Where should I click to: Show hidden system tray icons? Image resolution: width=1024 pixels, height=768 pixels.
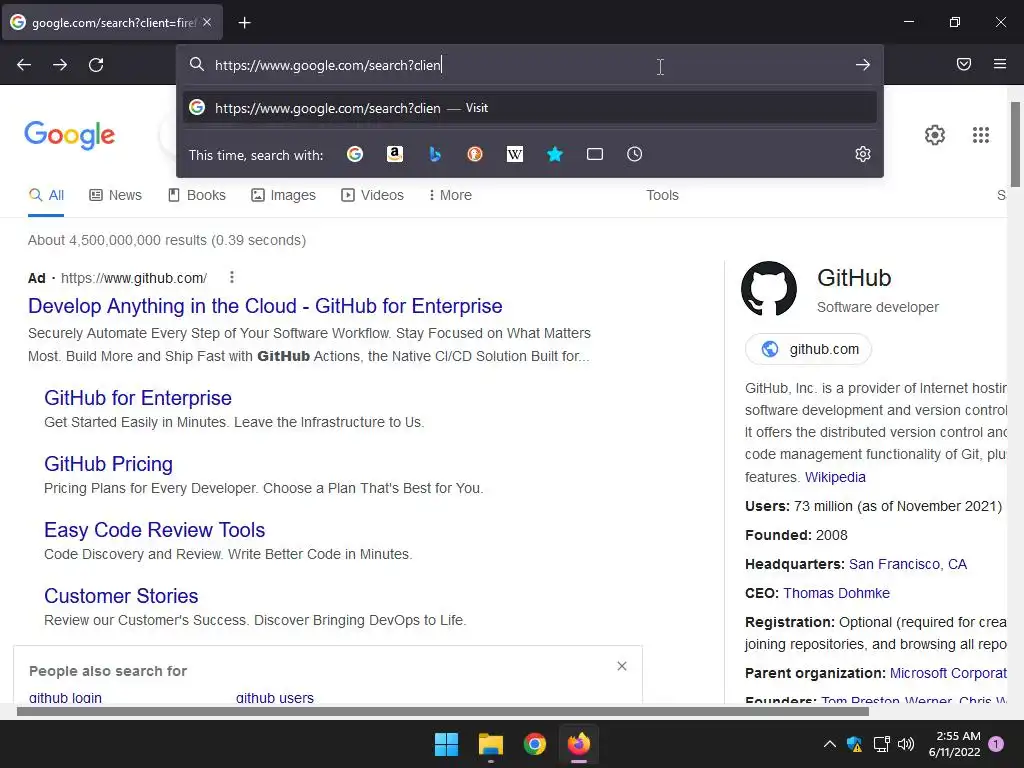(829, 744)
